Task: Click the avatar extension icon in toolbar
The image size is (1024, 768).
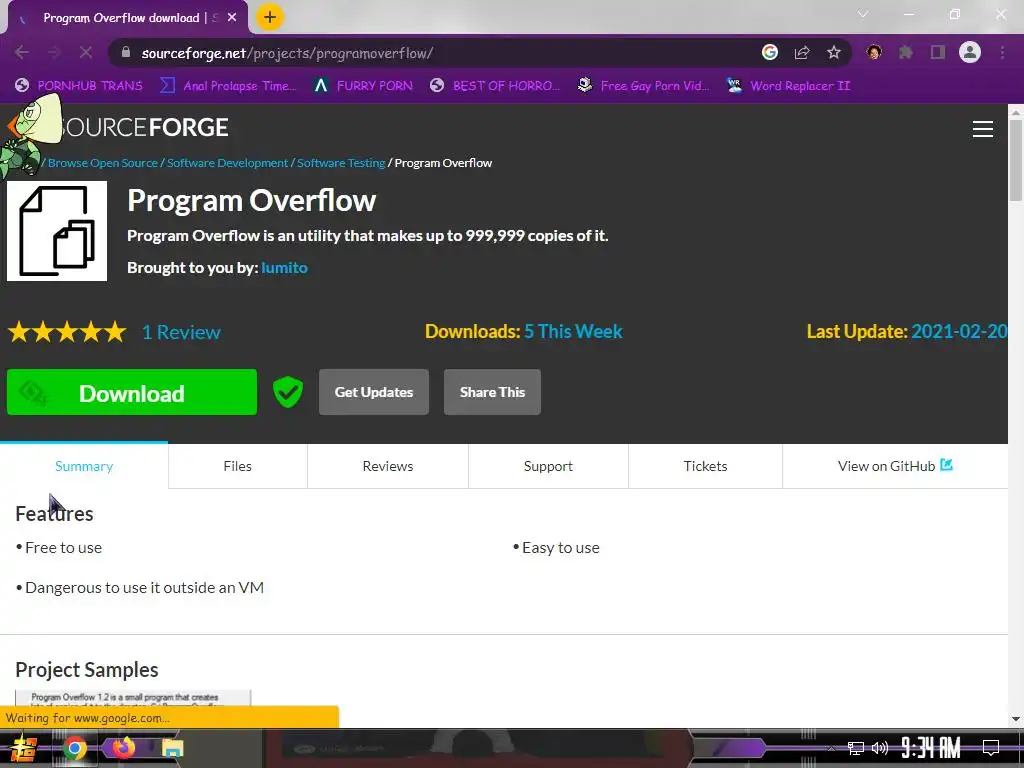Action: (874, 52)
